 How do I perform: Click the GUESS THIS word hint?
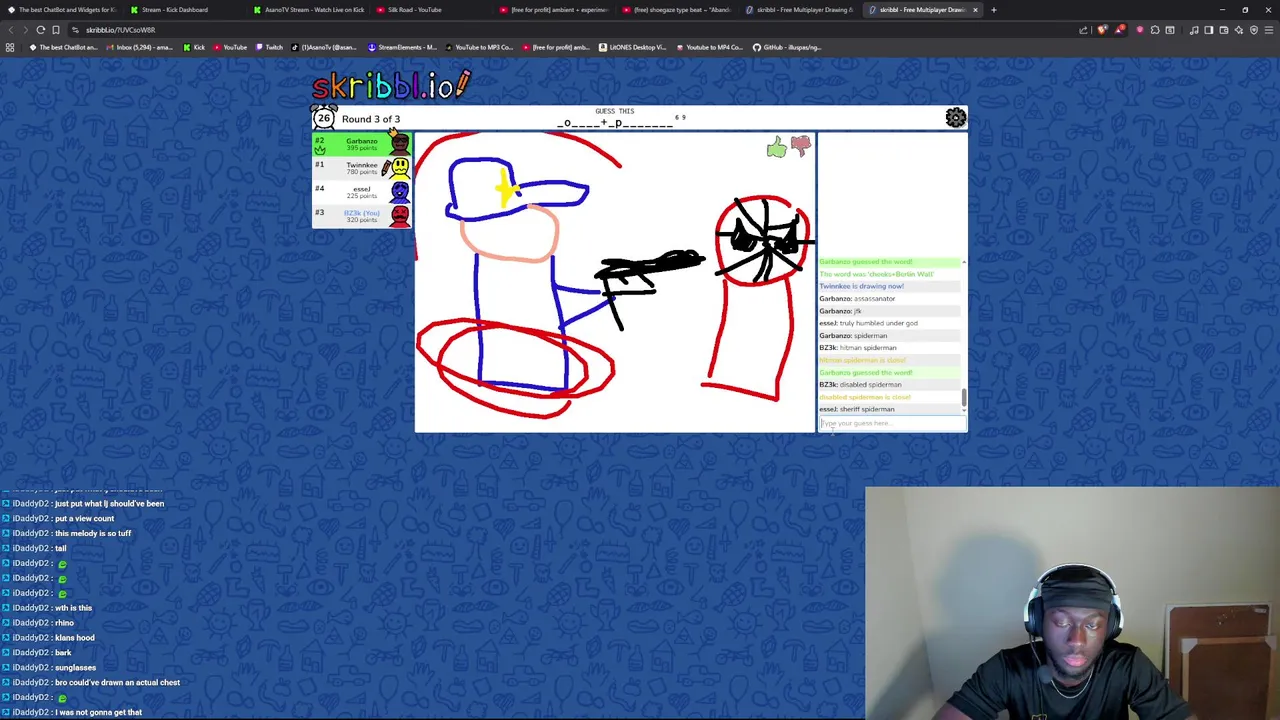[x=615, y=119]
